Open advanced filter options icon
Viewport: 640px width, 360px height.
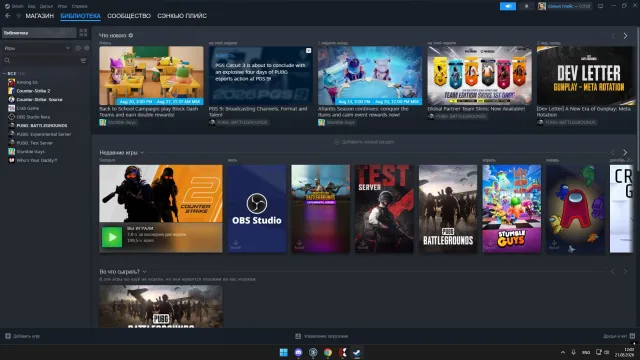pos(83,60)
